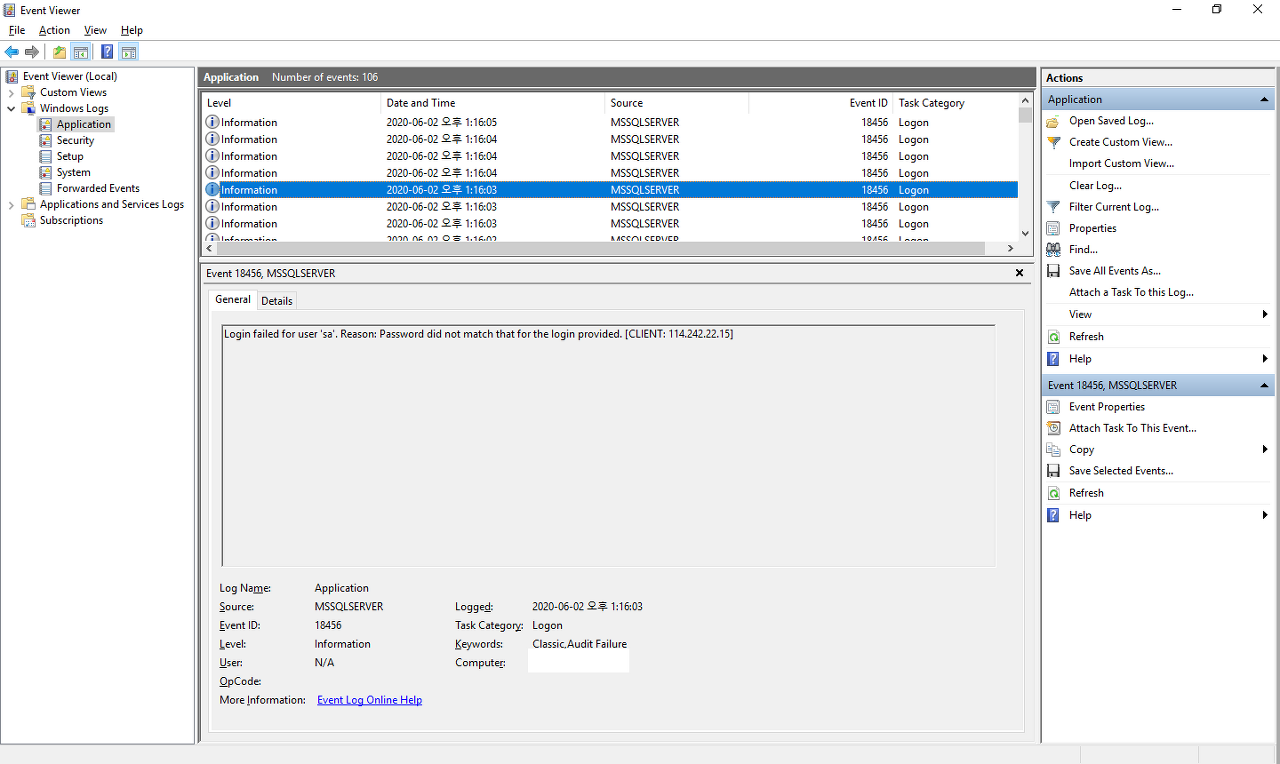1280x764 pixels.
Task: Click Refresh under Event 18456 actions
Action: (1086, 493)
